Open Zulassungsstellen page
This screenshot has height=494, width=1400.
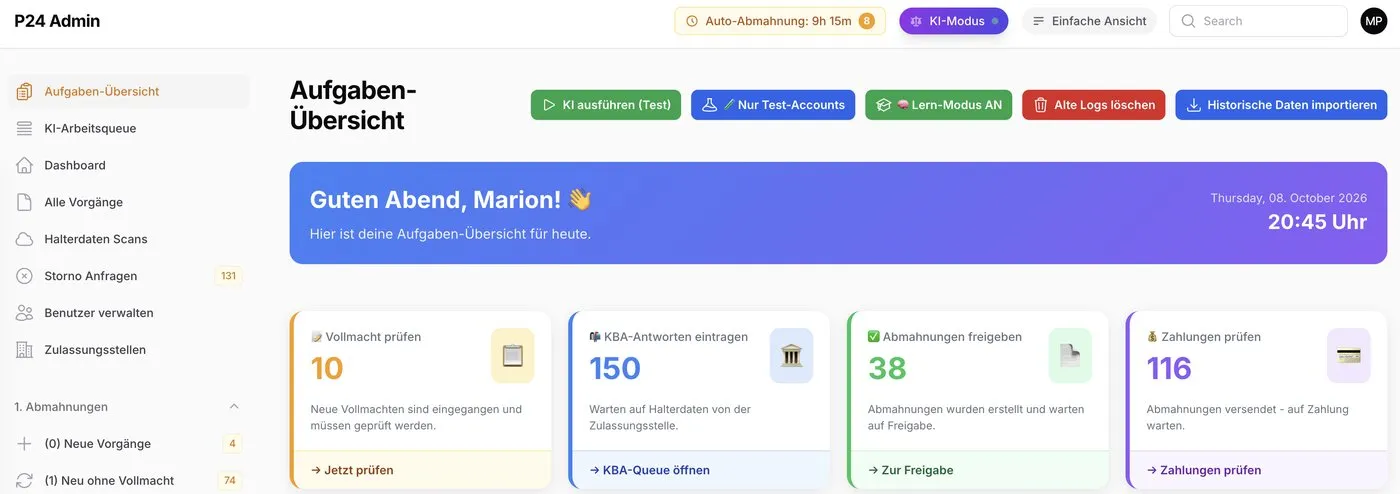(x=128, y=350)
